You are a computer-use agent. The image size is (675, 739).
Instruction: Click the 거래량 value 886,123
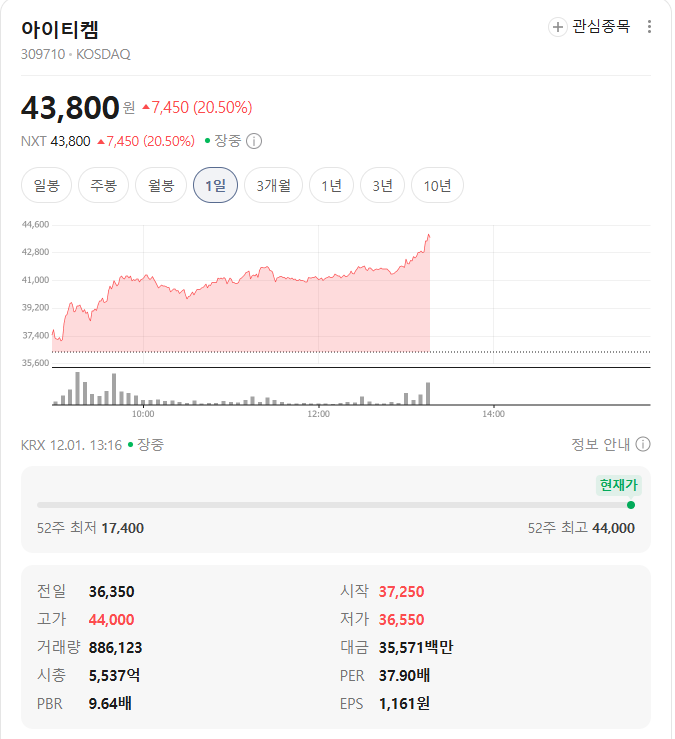[115, 648]
